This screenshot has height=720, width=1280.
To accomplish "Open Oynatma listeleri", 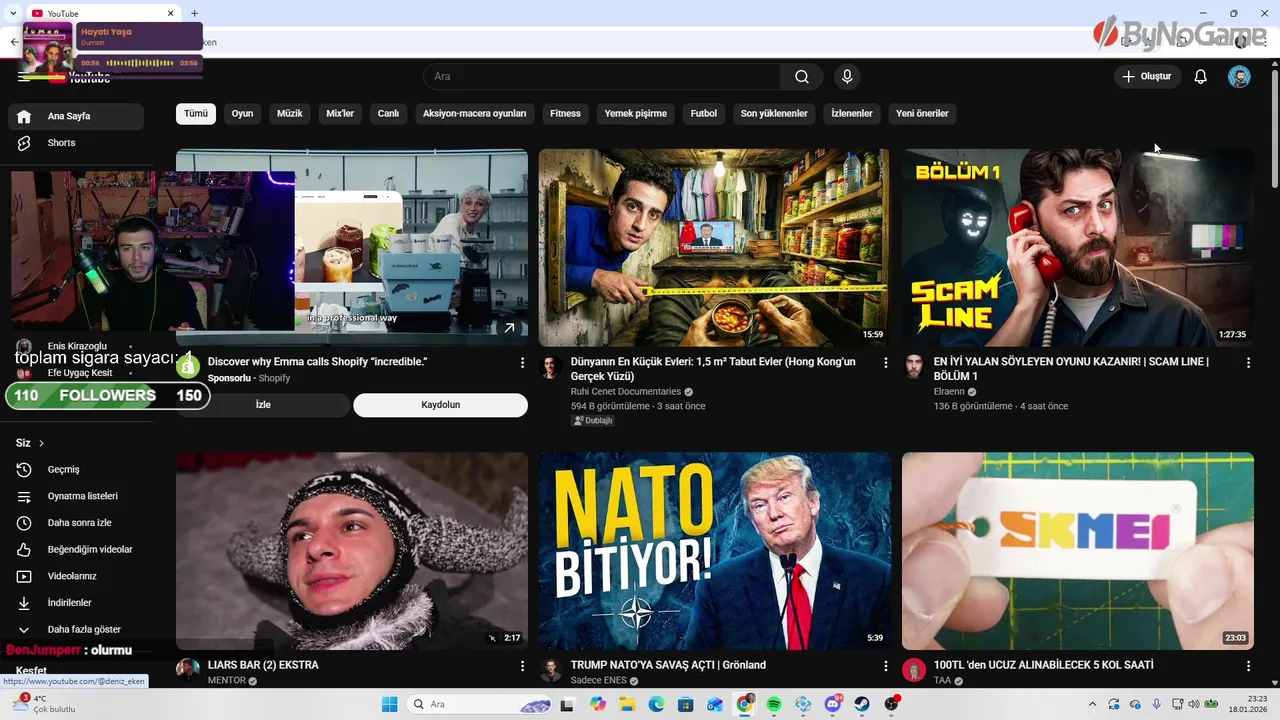I will 76,496.
